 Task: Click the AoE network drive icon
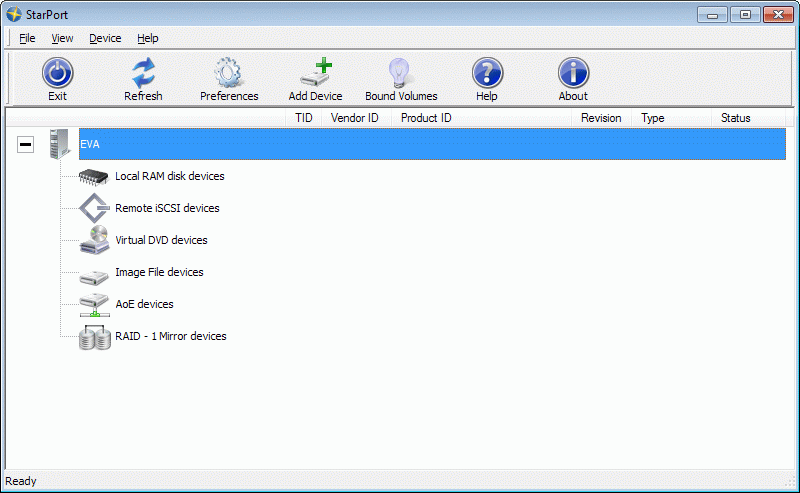pyautogui.click(x=94, y=305)
